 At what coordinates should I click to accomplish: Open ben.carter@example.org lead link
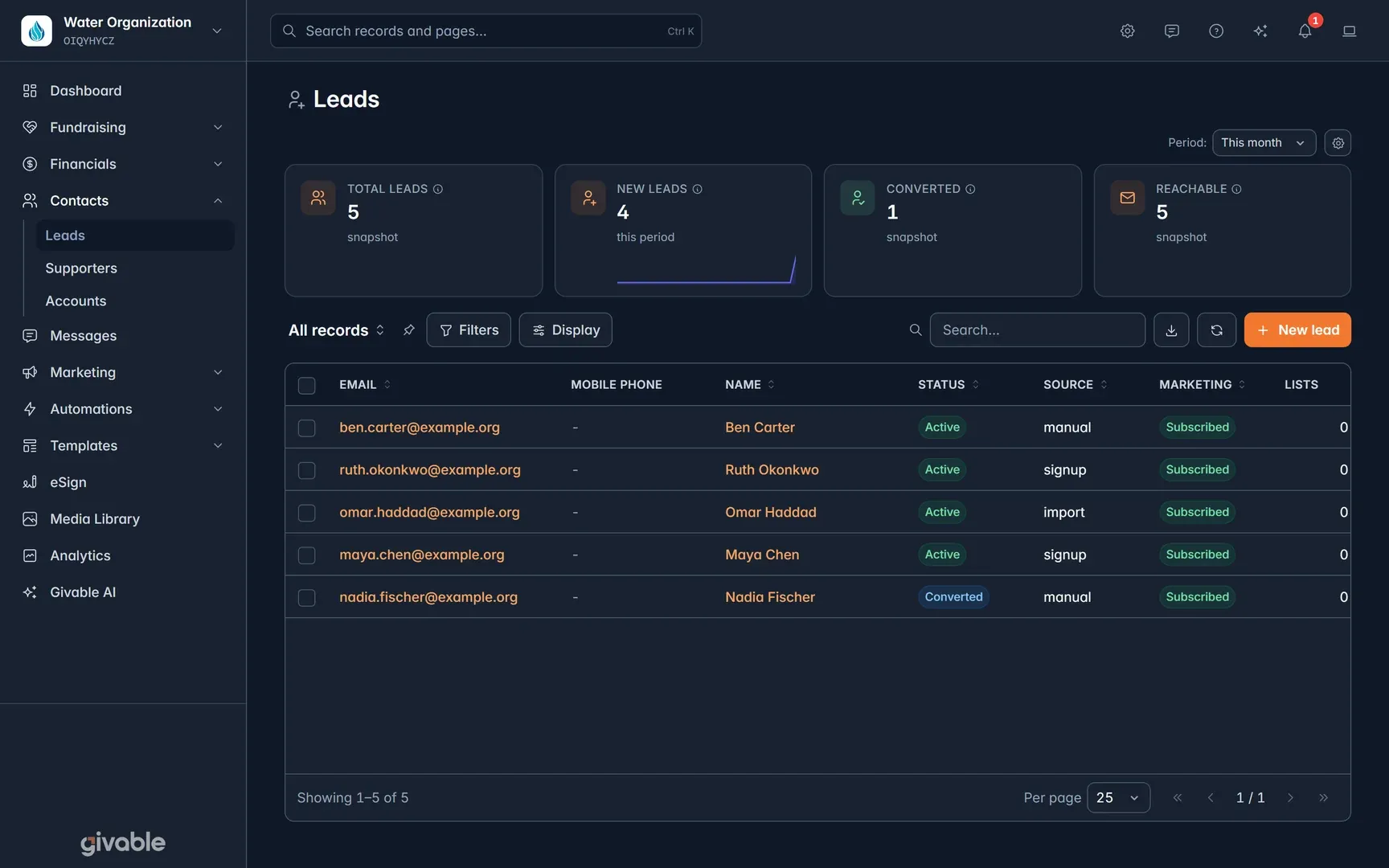pos(420,427)
